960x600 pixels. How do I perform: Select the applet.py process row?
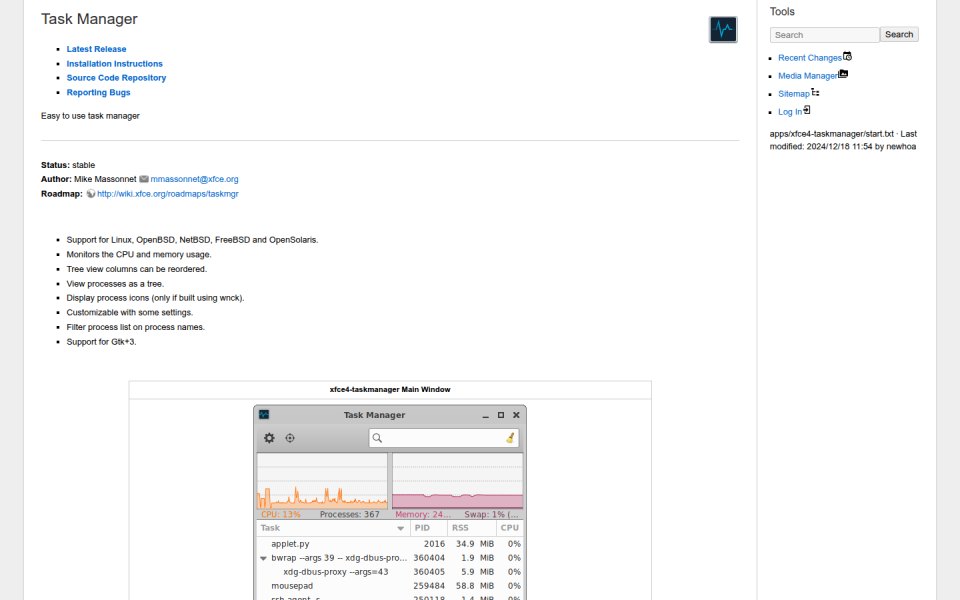click(390, 544)
